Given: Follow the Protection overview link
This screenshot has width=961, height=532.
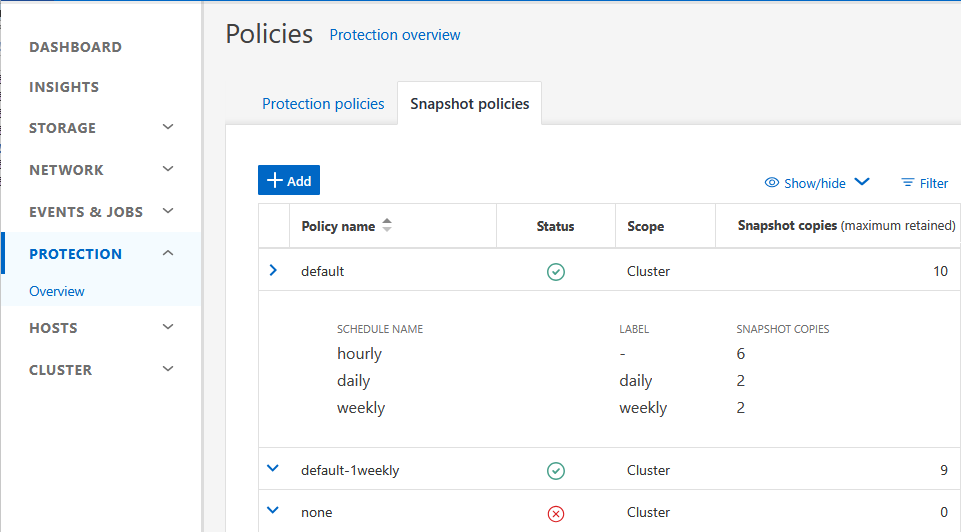Looking at the screenshot, I should (x=395, y=35).
